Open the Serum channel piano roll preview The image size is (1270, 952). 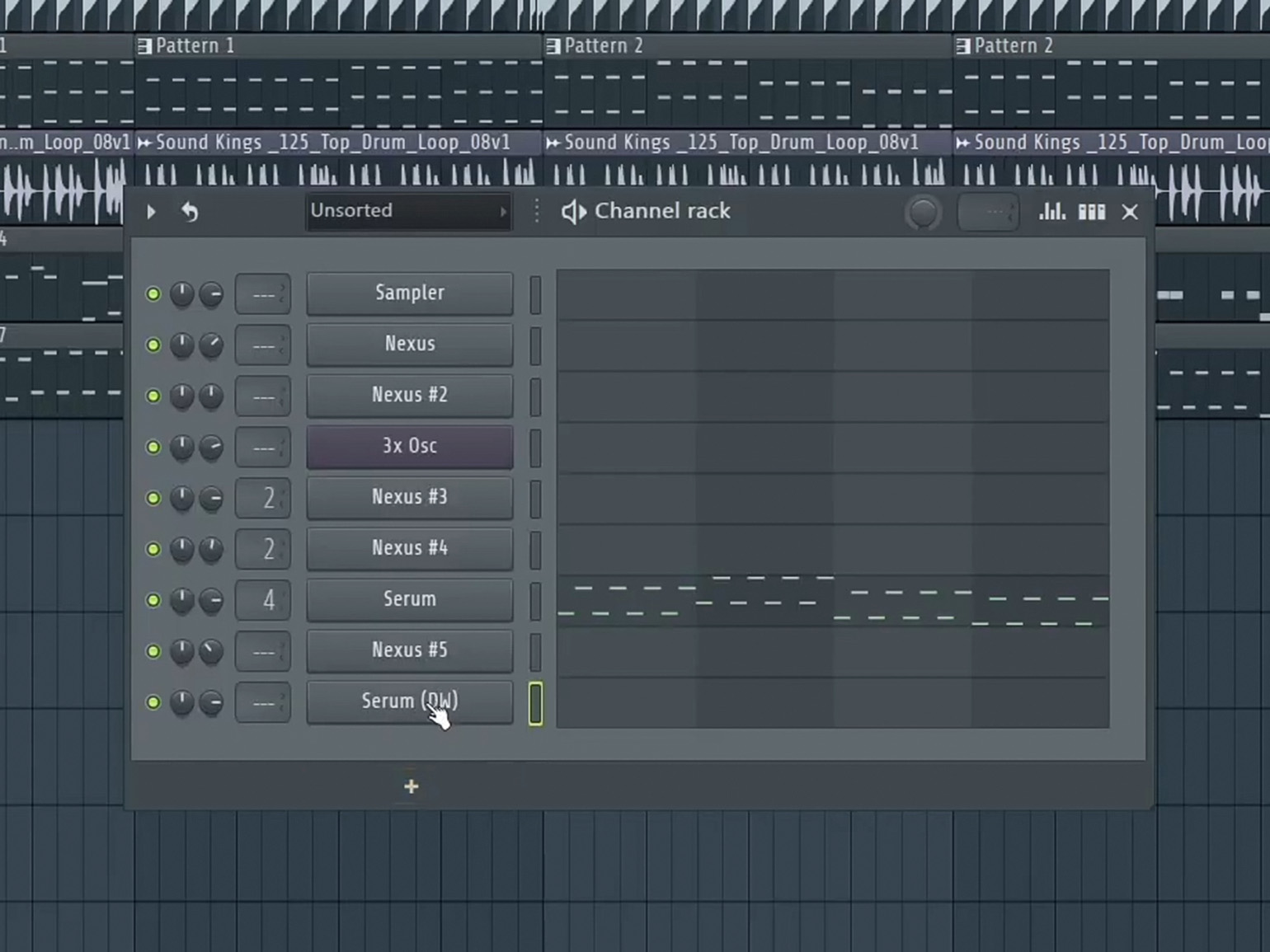(x=833, y=601)
